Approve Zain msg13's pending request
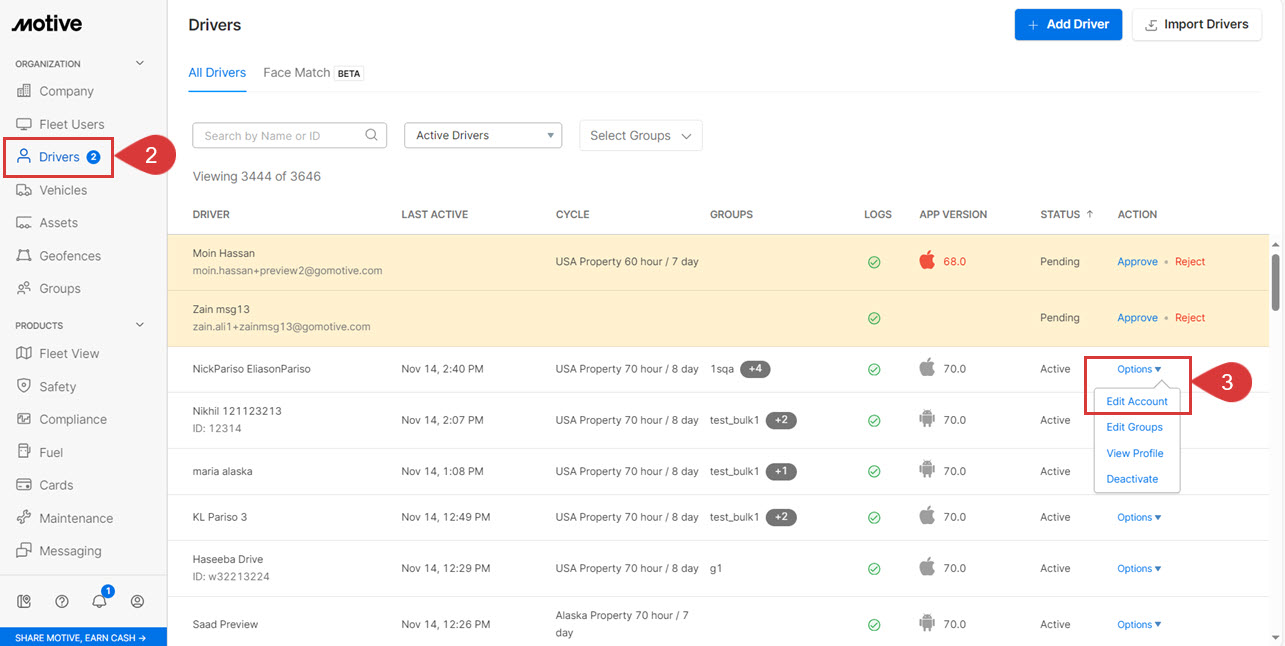Image resolution: width=1285 pixels, height=646 pixels. pos(1137,317)
